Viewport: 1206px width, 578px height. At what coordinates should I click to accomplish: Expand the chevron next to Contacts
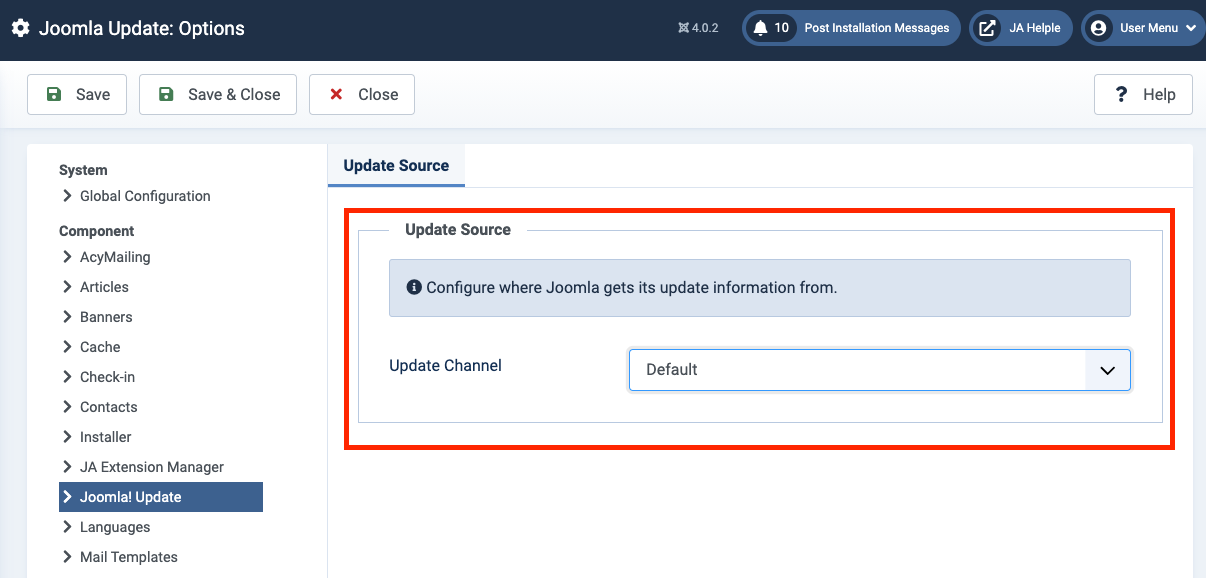pyautogui.click(x=67, y=407)
